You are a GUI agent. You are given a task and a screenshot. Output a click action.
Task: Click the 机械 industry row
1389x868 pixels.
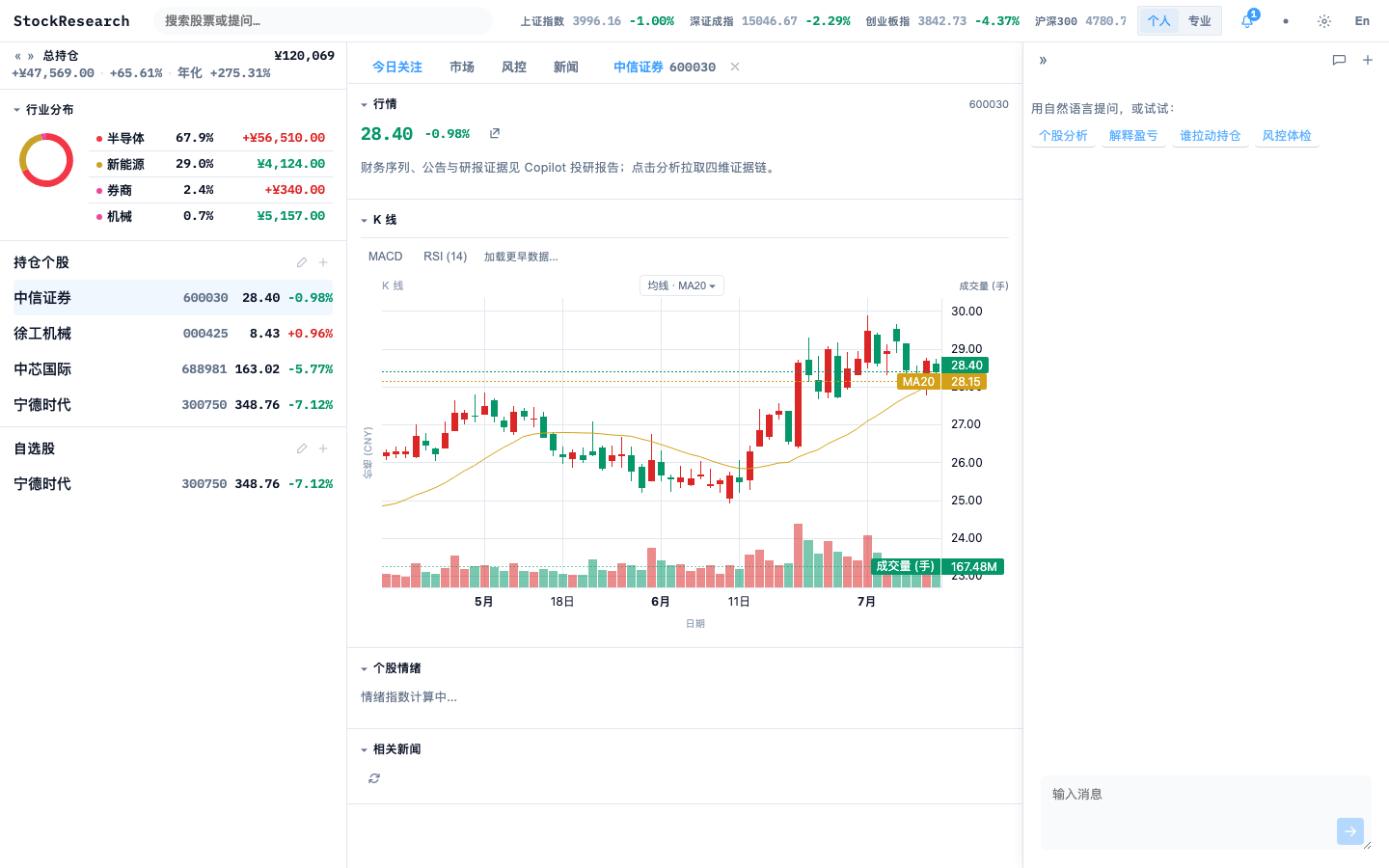(x=211, y=216)
